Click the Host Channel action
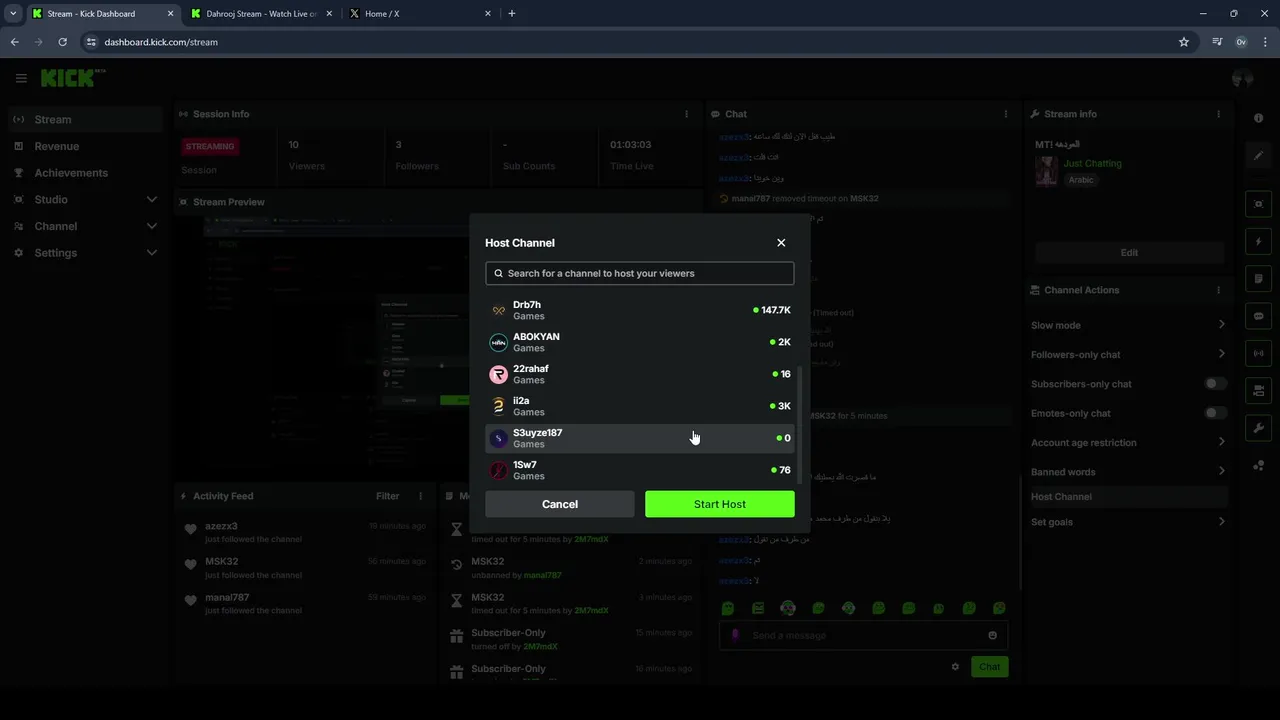 point(1128,497)
